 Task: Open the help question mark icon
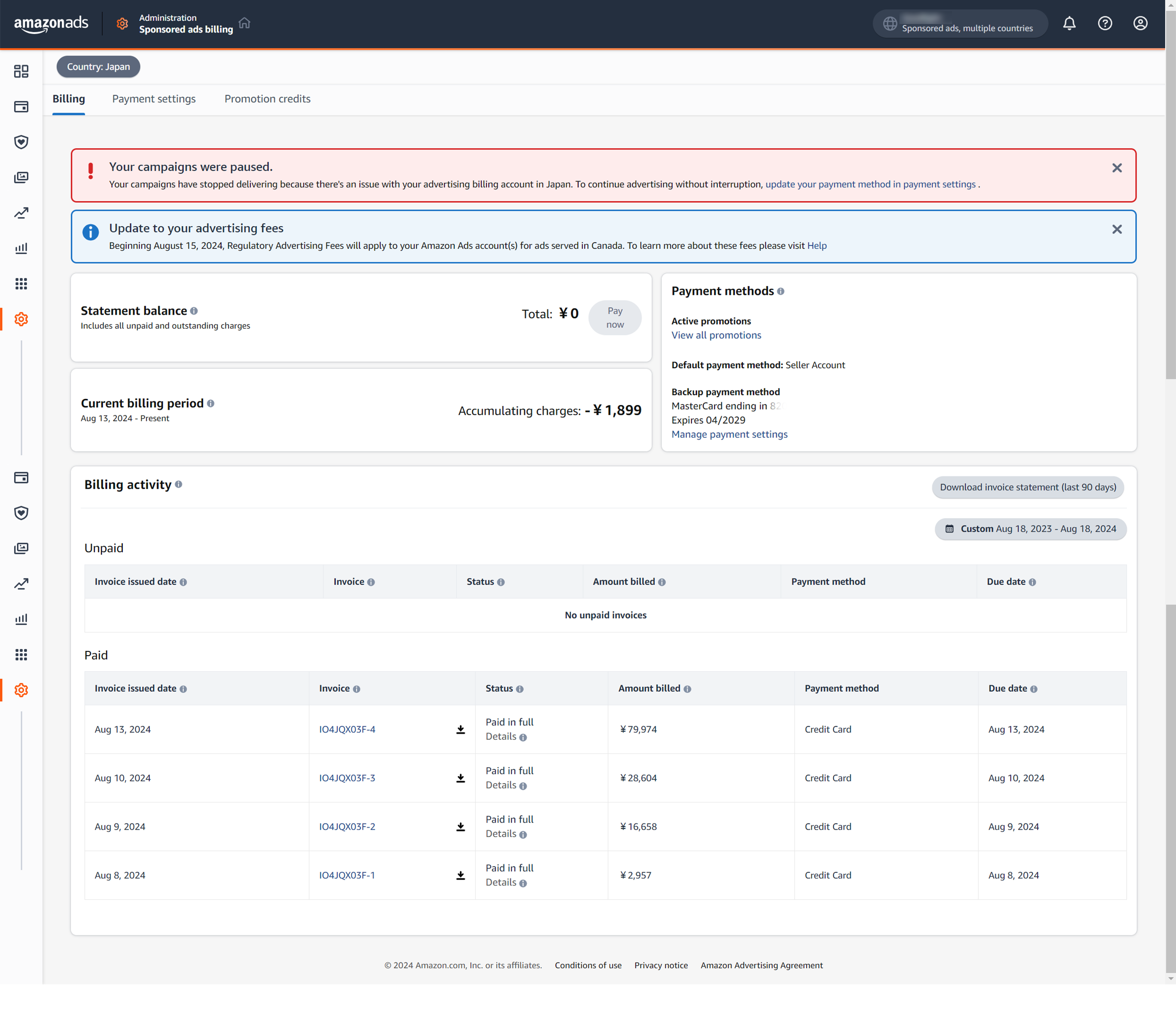coord(1105,23)
